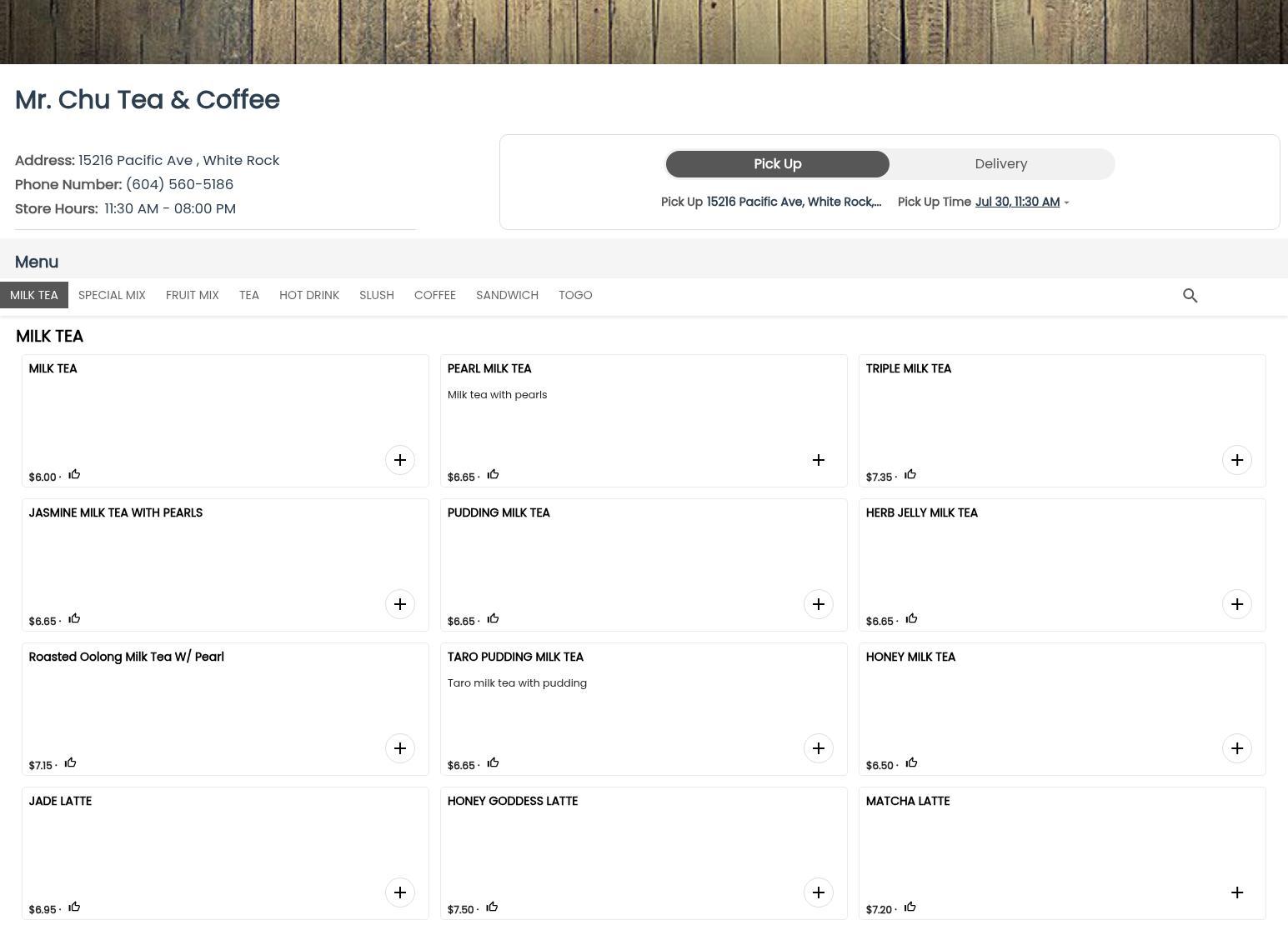Go to the COFFEE menu category
Image resolution: width=1288 pixels, height=925 pixels.
(434, 295)
